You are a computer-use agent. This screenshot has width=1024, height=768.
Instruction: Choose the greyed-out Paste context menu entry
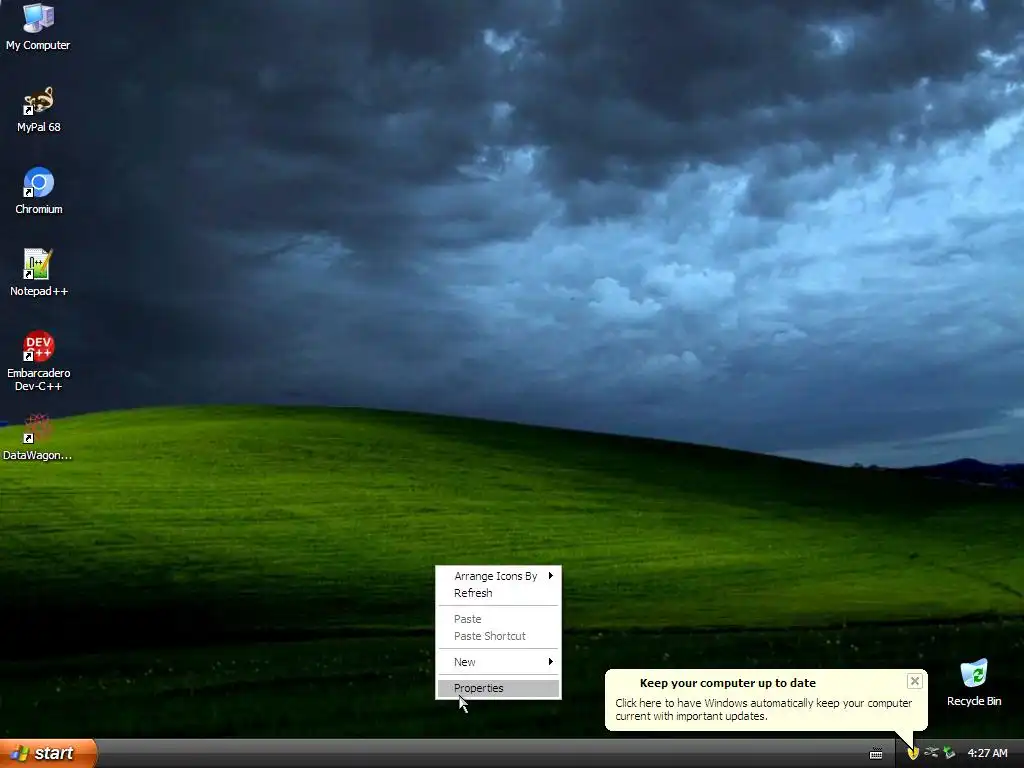pos(498,618)
